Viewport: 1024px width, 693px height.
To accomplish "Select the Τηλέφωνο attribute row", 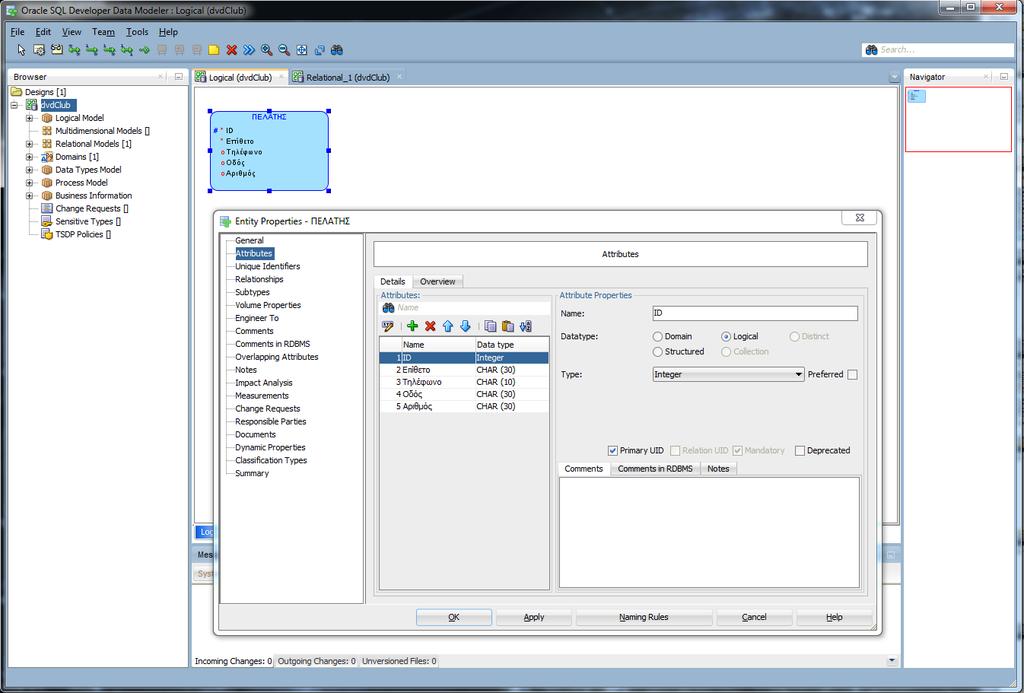I will tap(464, 382).
